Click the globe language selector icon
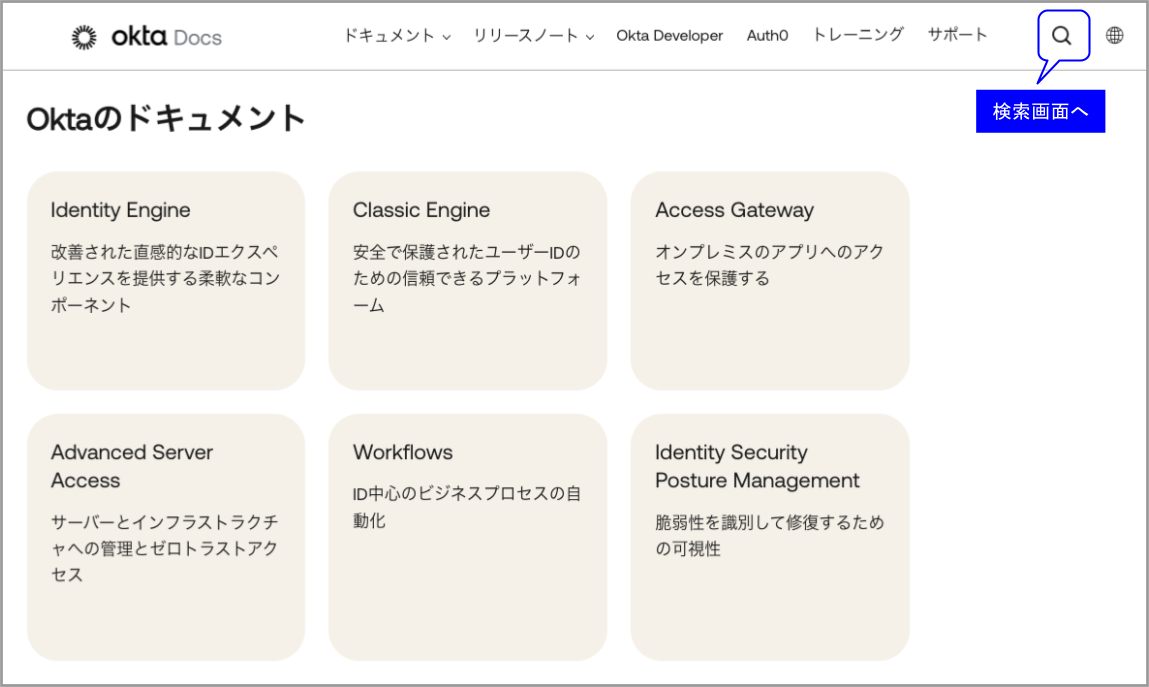1149x687 pixels. (x=1114, y=35)
